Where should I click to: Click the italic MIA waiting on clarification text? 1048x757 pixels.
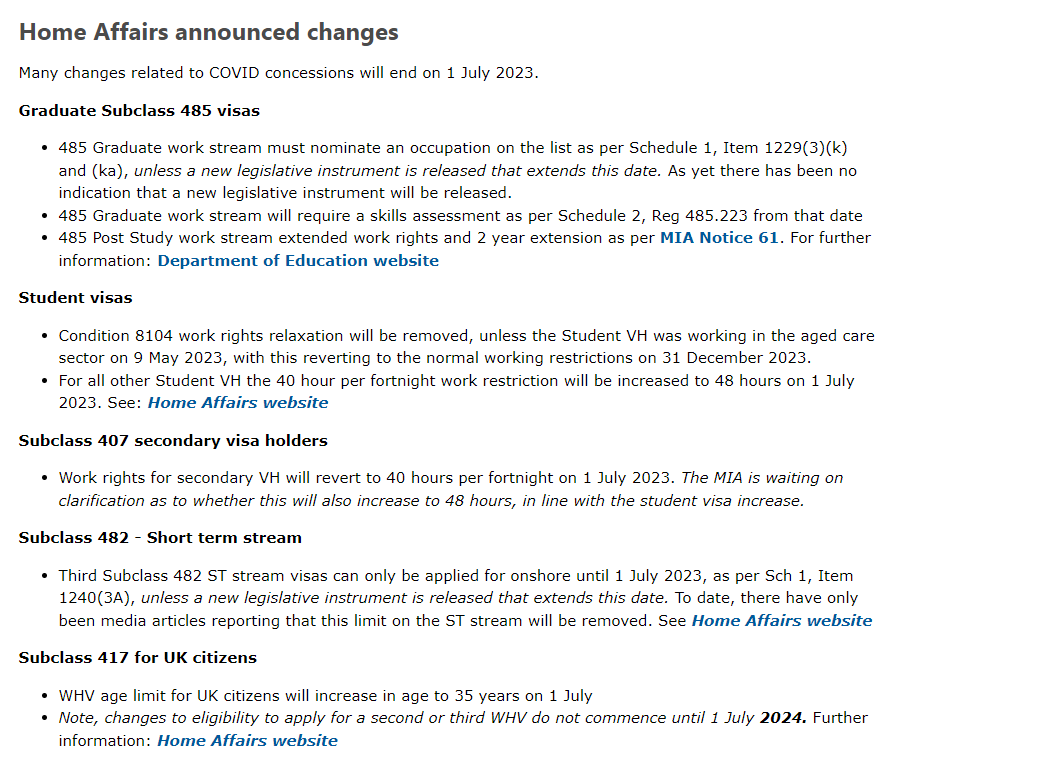[450, 489]
